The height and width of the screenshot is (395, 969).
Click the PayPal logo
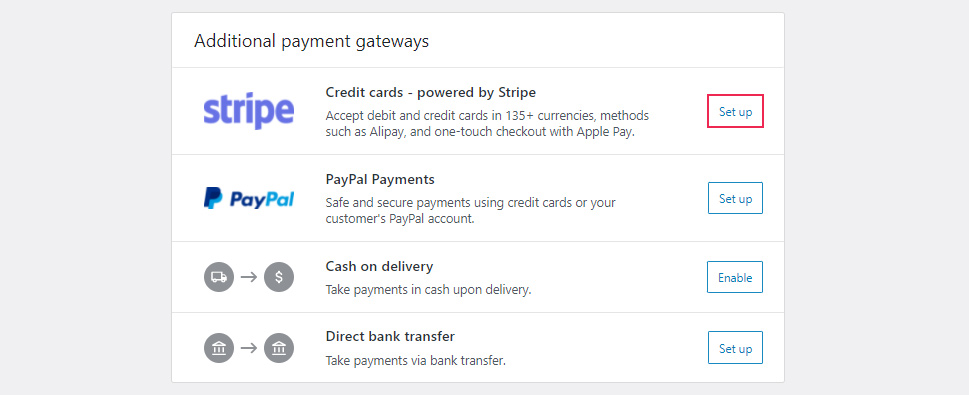pyautogui.click(x=248, y=198)
